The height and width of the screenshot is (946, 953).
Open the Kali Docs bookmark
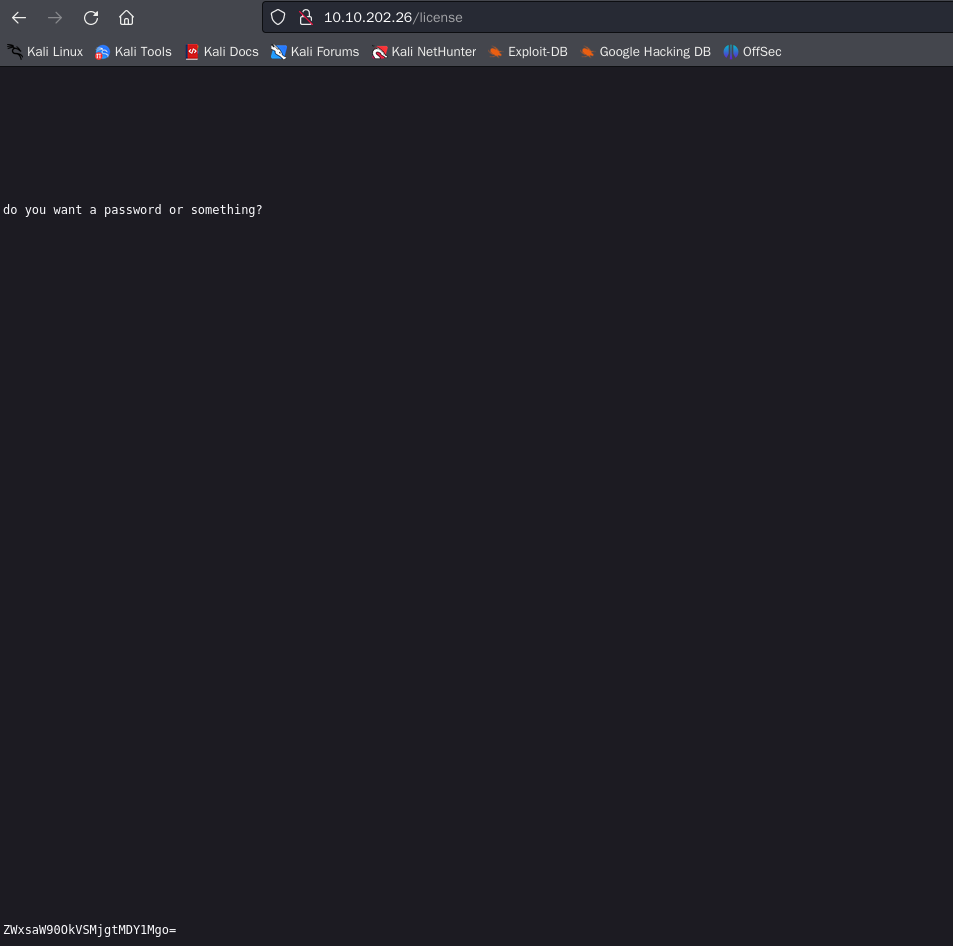[222, 52]
